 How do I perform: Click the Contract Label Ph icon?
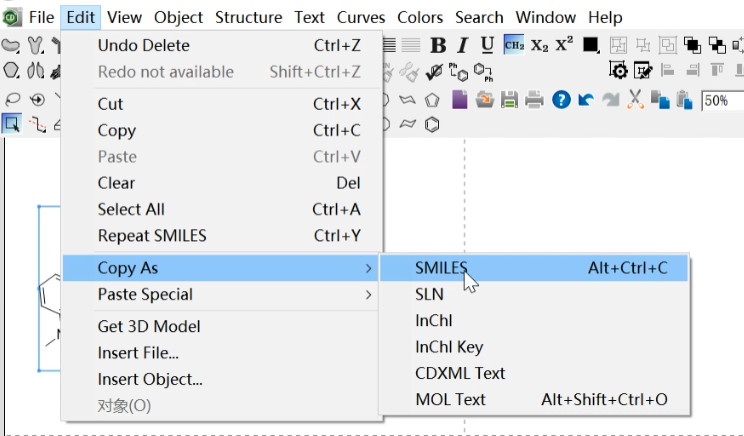point(484,72)
